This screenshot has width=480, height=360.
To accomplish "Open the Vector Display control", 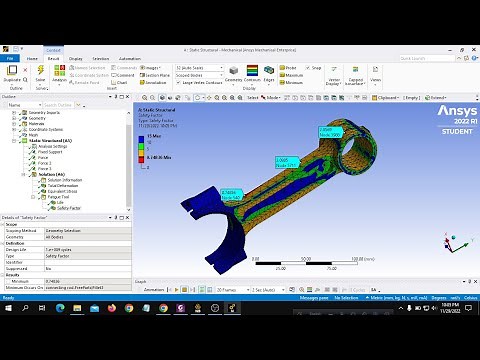I will pyautogui.click(x=334, y=75).
